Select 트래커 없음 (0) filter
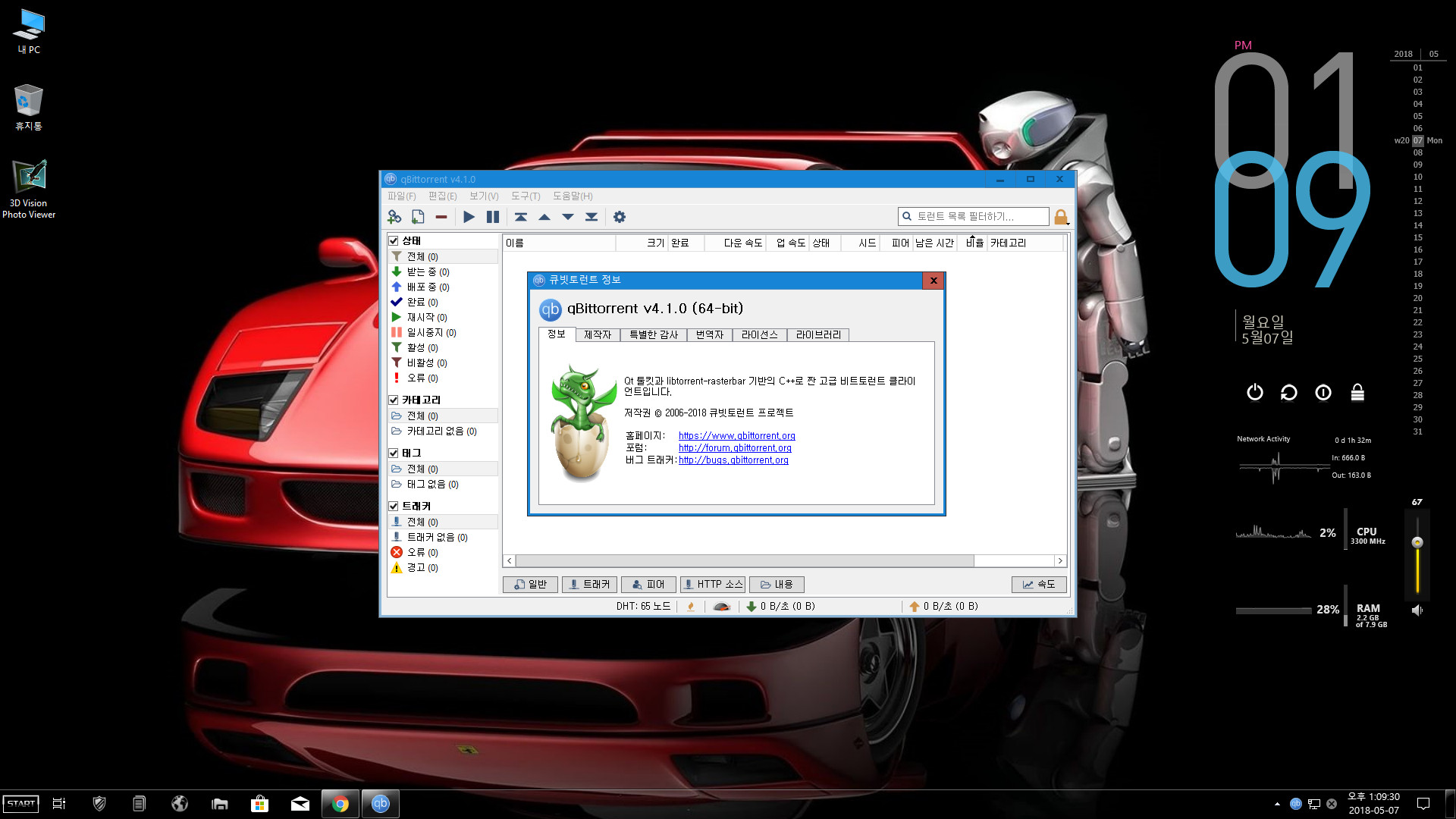This screenshot has height=819, width=1456. [443, 538]
